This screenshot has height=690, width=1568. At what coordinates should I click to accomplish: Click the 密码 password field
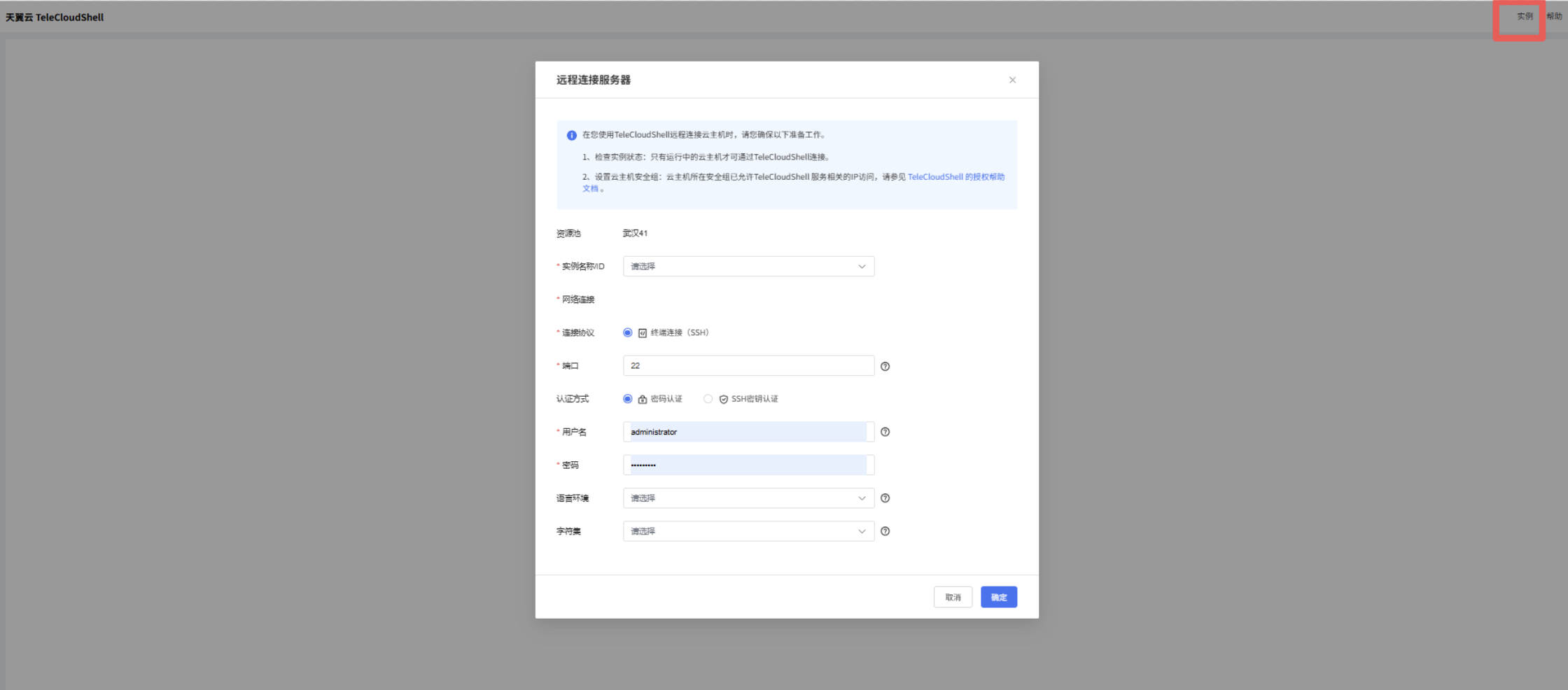coord(748,465)
